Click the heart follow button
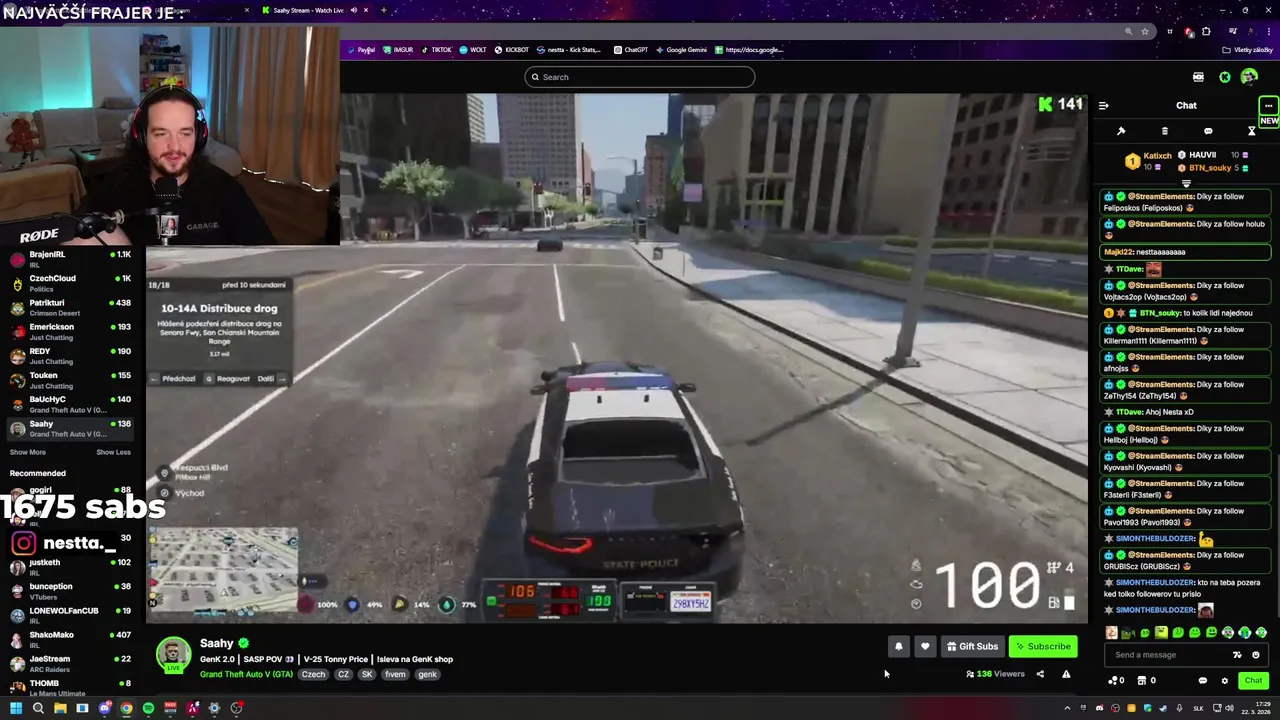This screenshot has width=1280, height=720. pos(925,646)
